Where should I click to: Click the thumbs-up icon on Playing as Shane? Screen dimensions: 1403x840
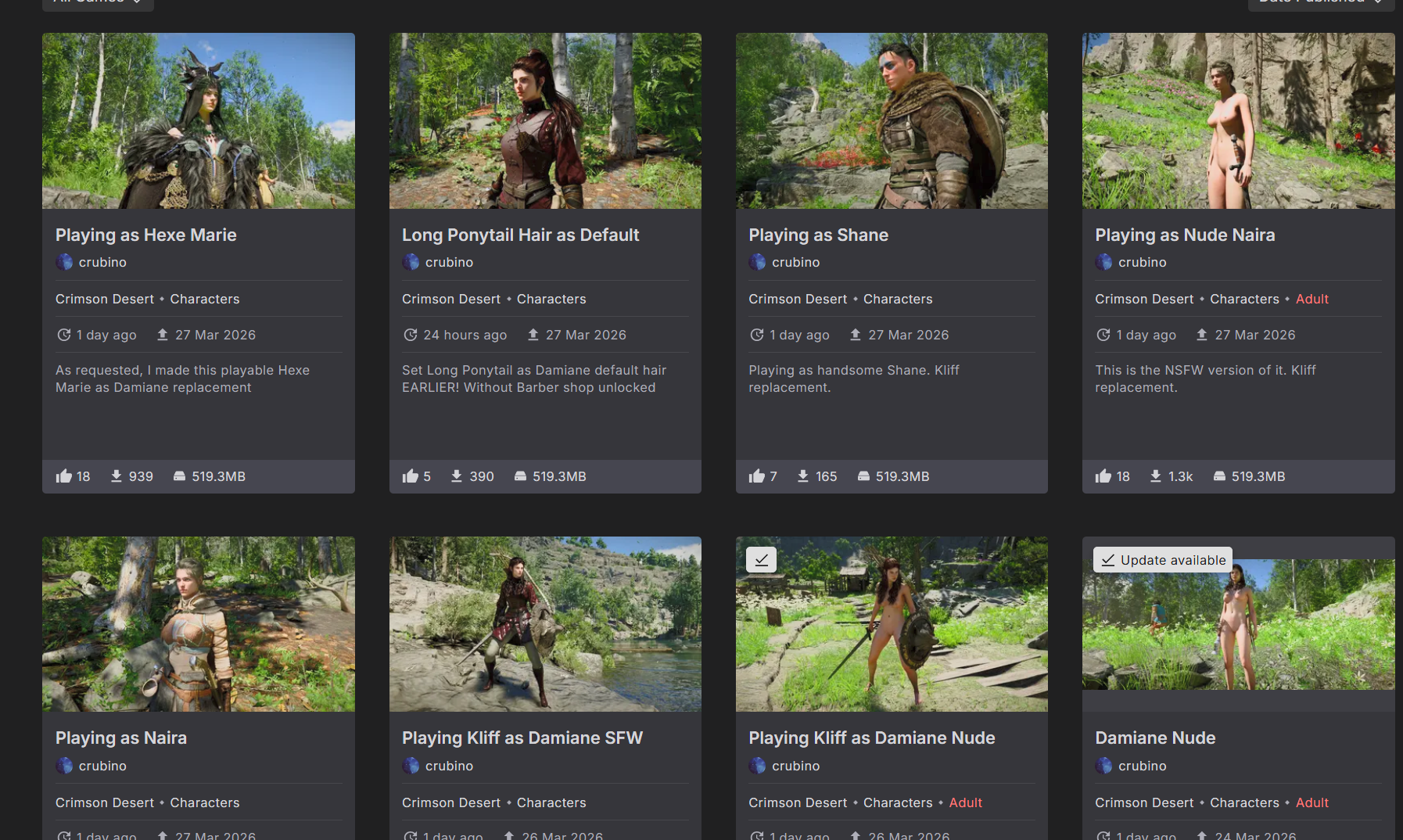(x=757, y=476)
